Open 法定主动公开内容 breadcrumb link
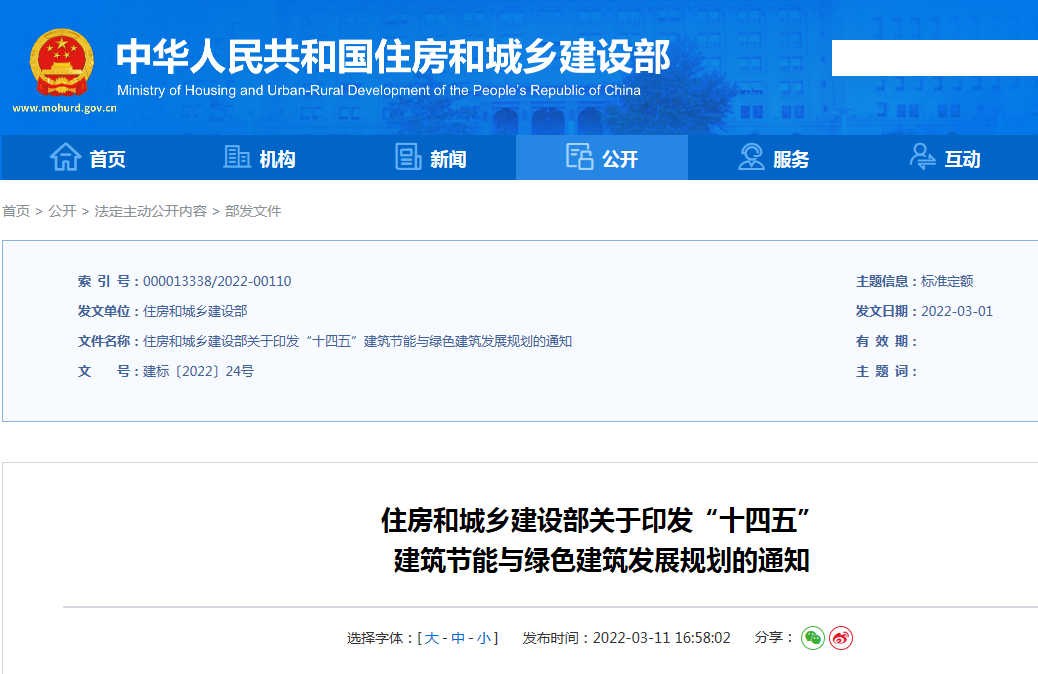This screenshot has height=674, width=1038. tap(150, 211)
